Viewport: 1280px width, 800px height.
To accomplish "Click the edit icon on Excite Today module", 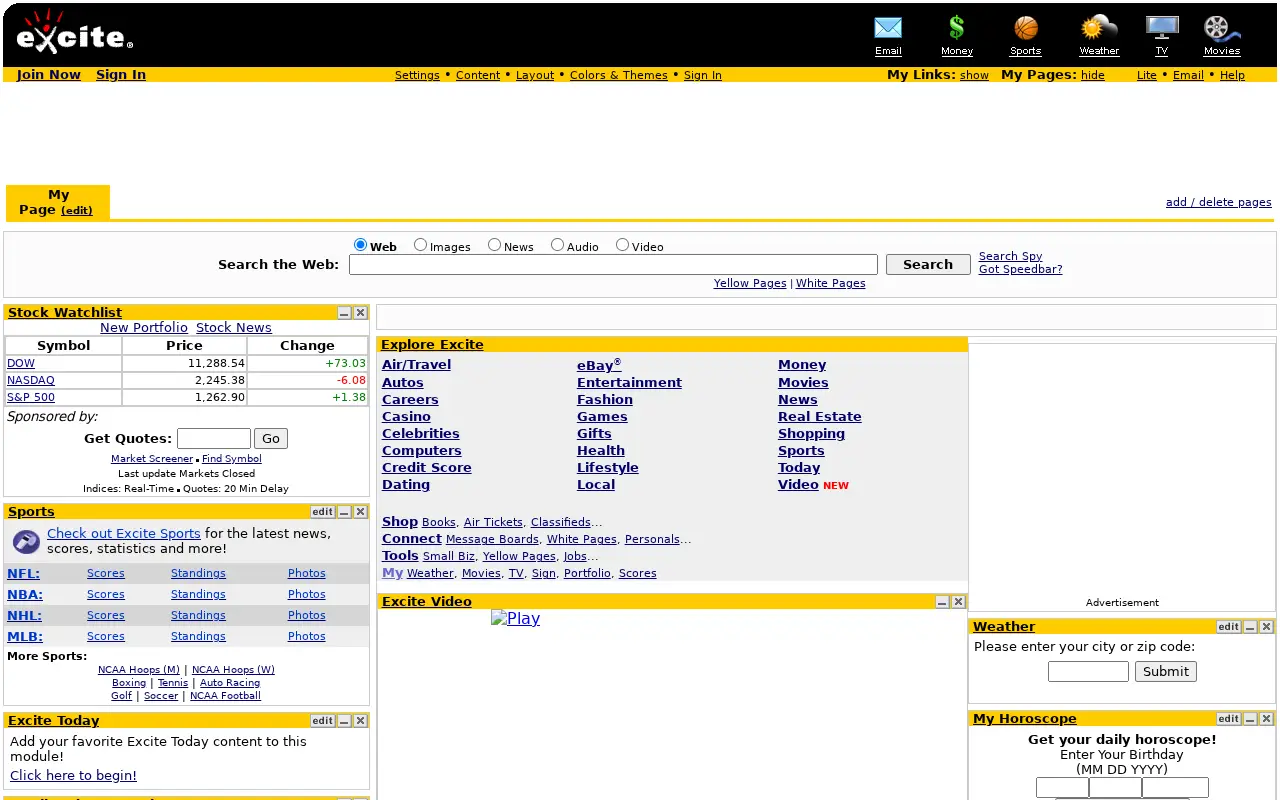I will point(323,721).
